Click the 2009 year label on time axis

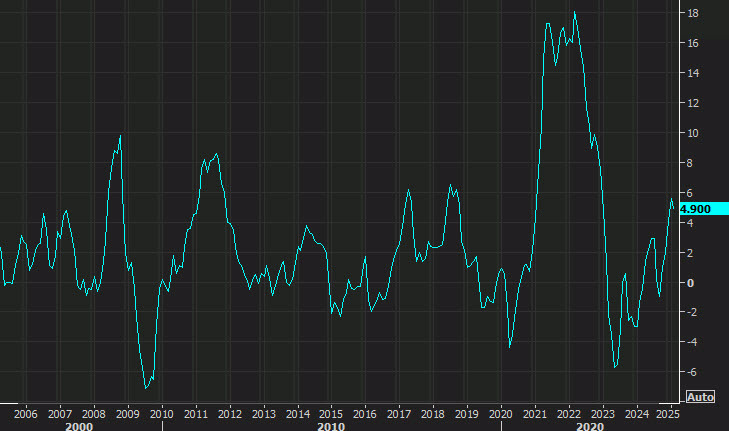click(127, 414)
